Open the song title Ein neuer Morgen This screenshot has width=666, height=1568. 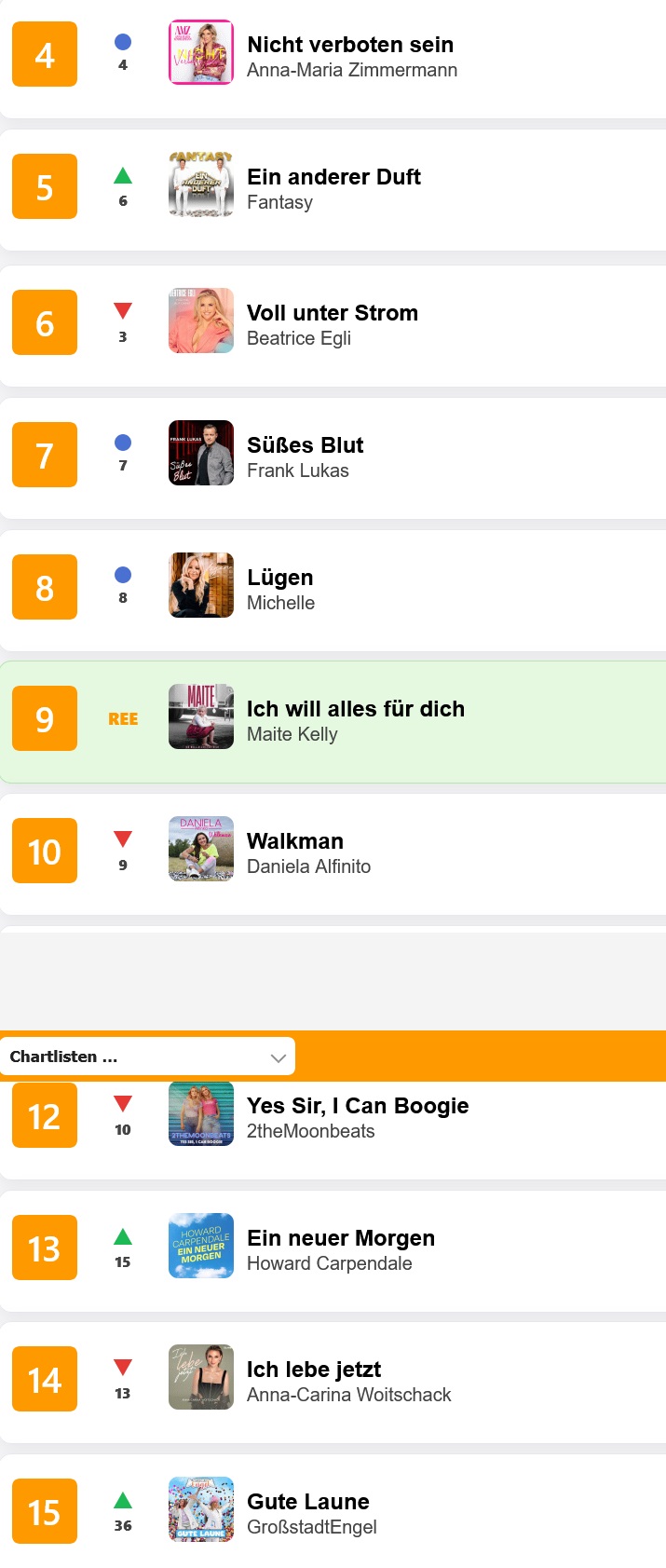click(341, 1238)
